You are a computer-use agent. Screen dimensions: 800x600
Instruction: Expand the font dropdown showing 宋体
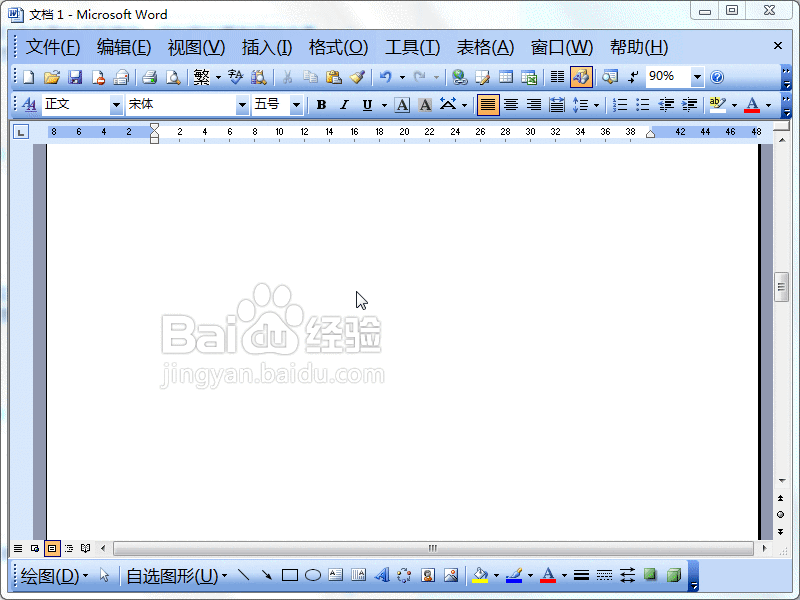pos(242,105)
